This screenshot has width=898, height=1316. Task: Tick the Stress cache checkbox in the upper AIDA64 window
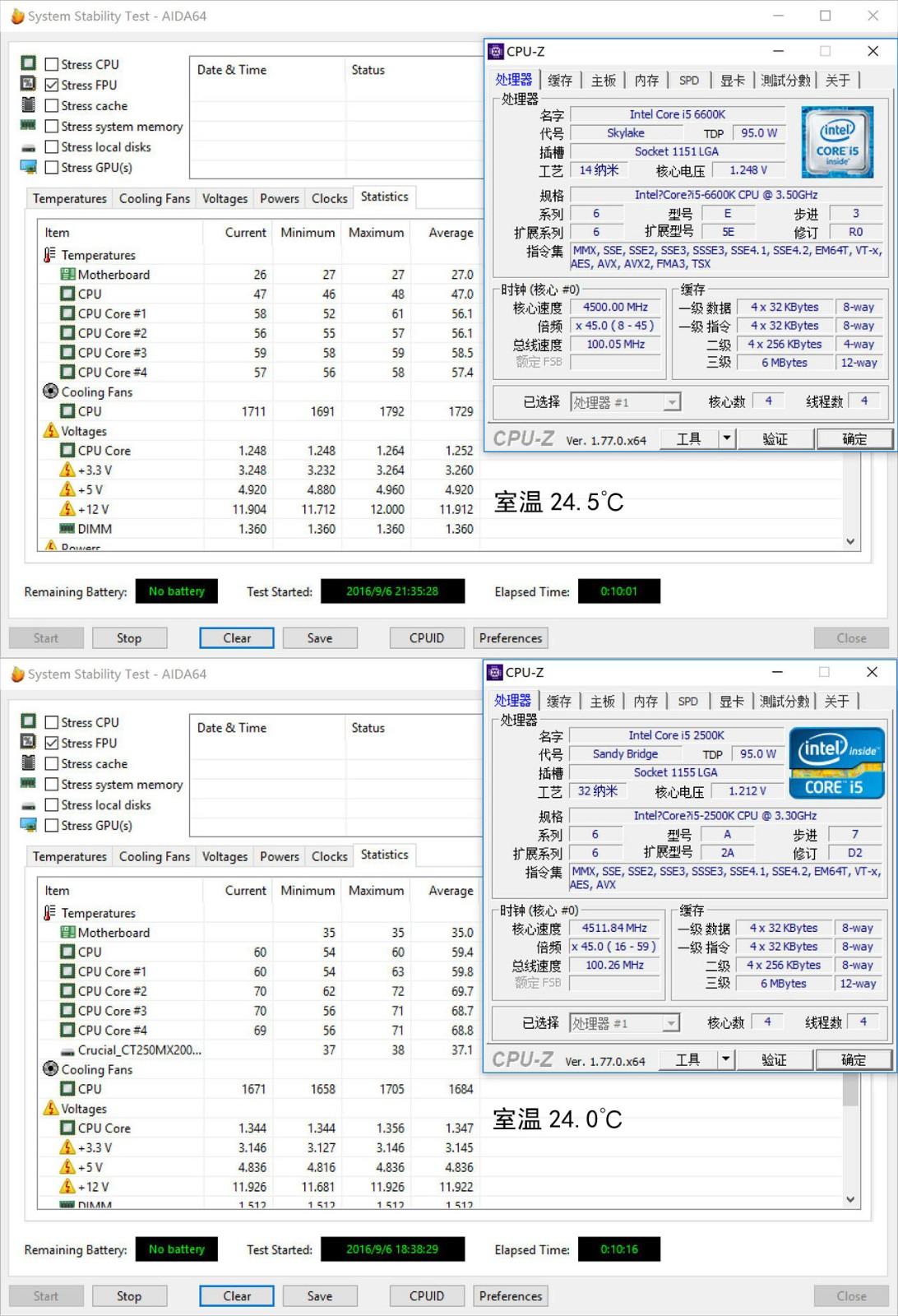(52, 105)
